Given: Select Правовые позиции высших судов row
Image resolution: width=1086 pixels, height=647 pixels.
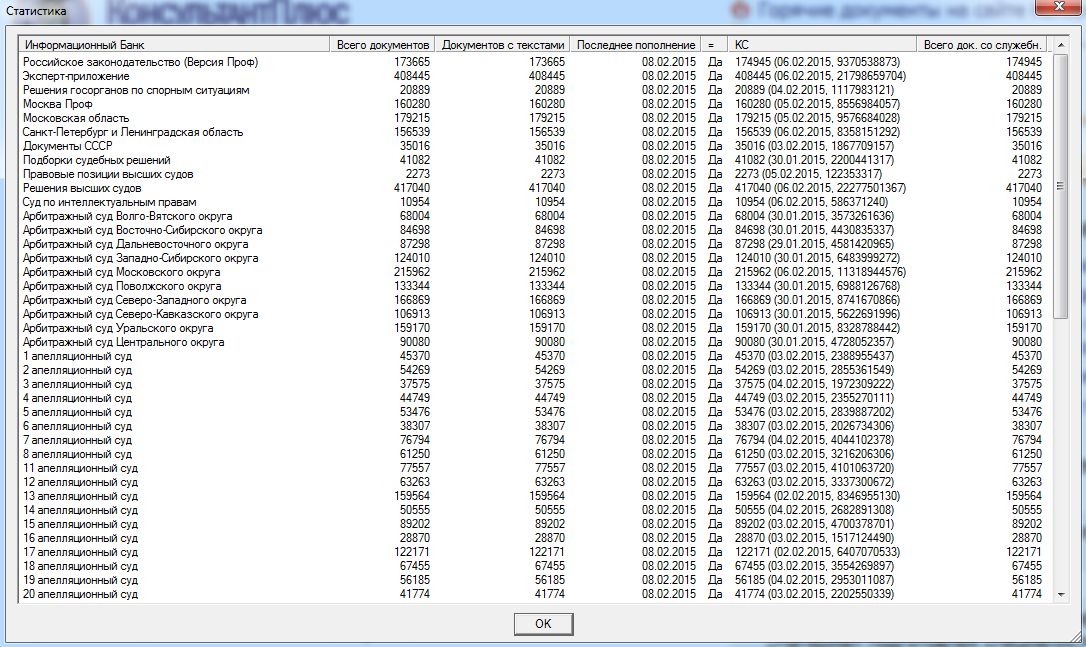Looking at the screenshot, I should point(533,173).
